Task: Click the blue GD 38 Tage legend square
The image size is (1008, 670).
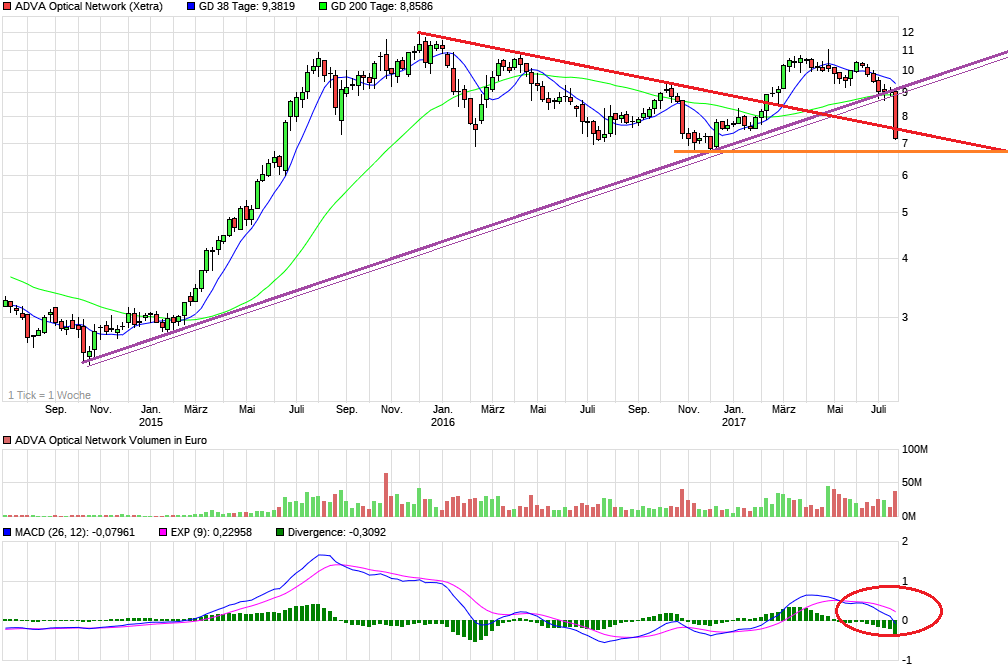Action: pos(190,6)
